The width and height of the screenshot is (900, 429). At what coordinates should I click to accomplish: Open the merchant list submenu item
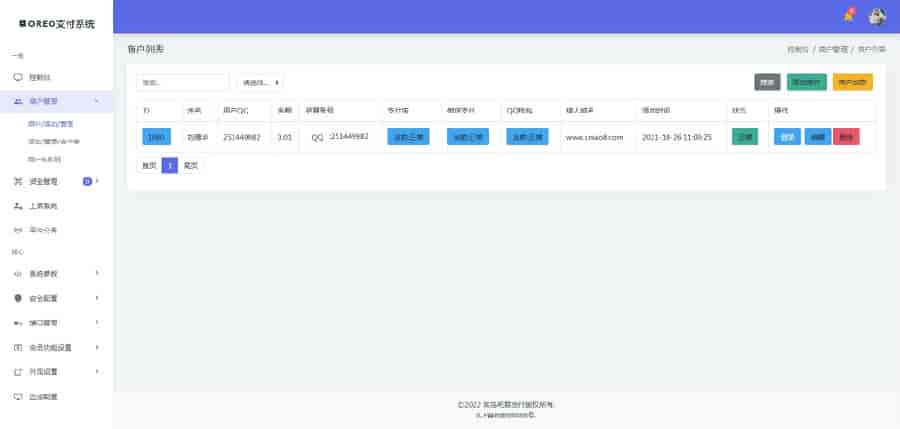[x=50, y=124]
